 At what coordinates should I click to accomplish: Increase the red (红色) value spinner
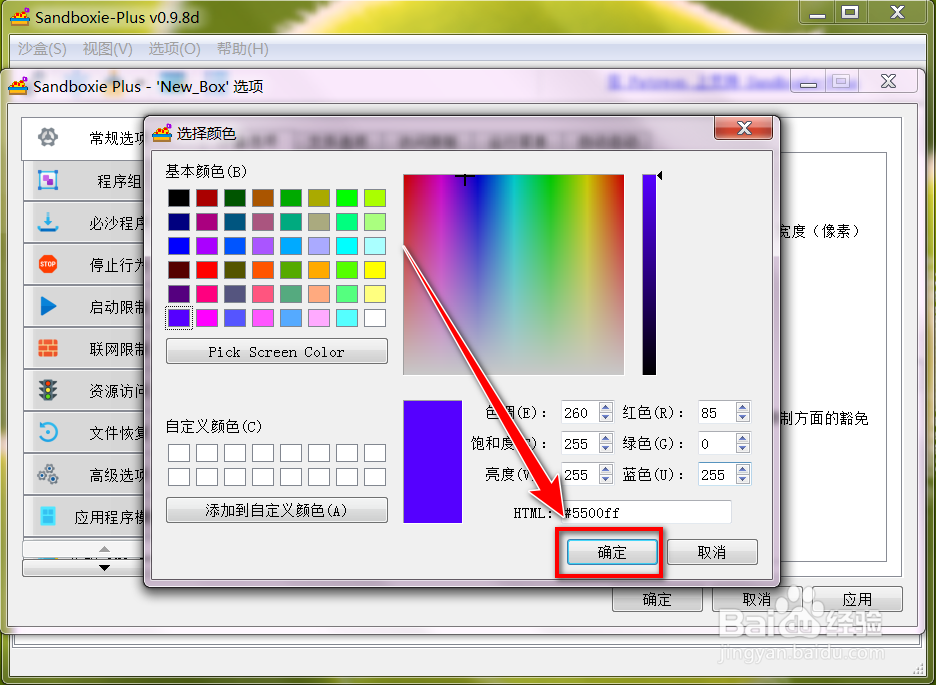[x=743, y=407]
